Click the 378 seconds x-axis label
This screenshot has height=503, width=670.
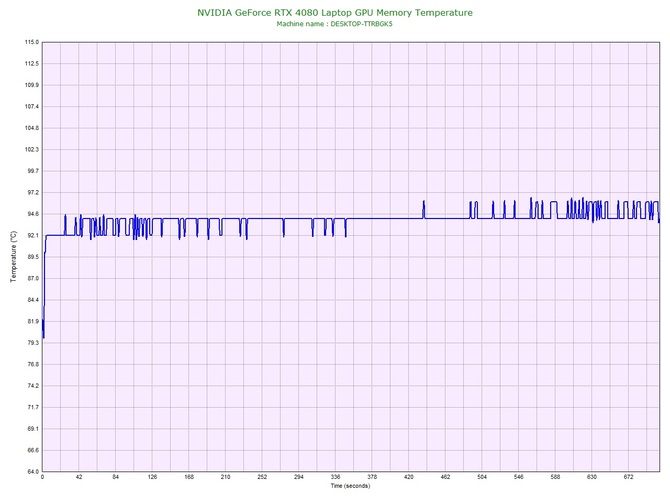[x=372, y=477]
